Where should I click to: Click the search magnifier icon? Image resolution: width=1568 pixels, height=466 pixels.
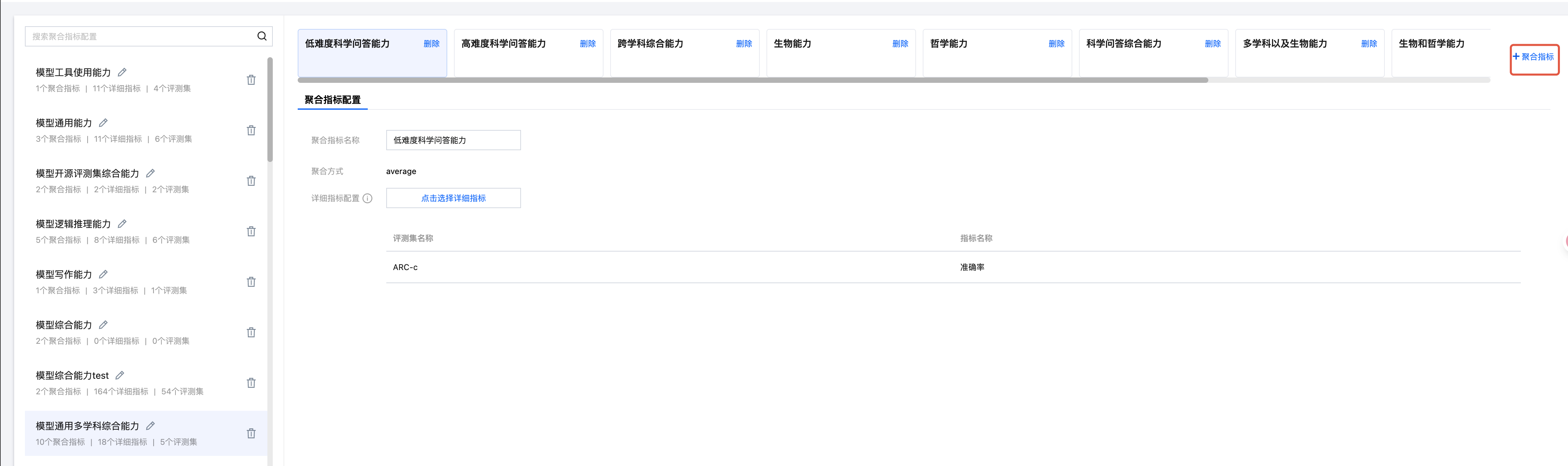[x=262, y=36]
